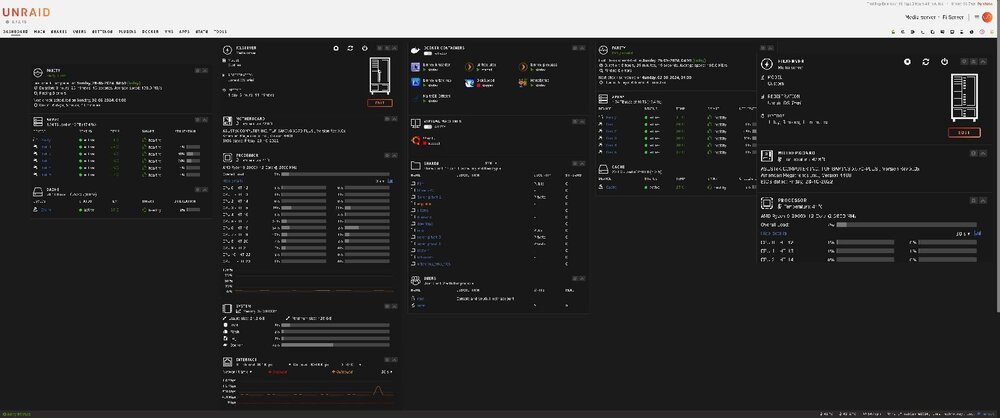Click the Docker usage bar in the System panel
The height and width of the screenshot is (418, 1000).
(335, 345)
